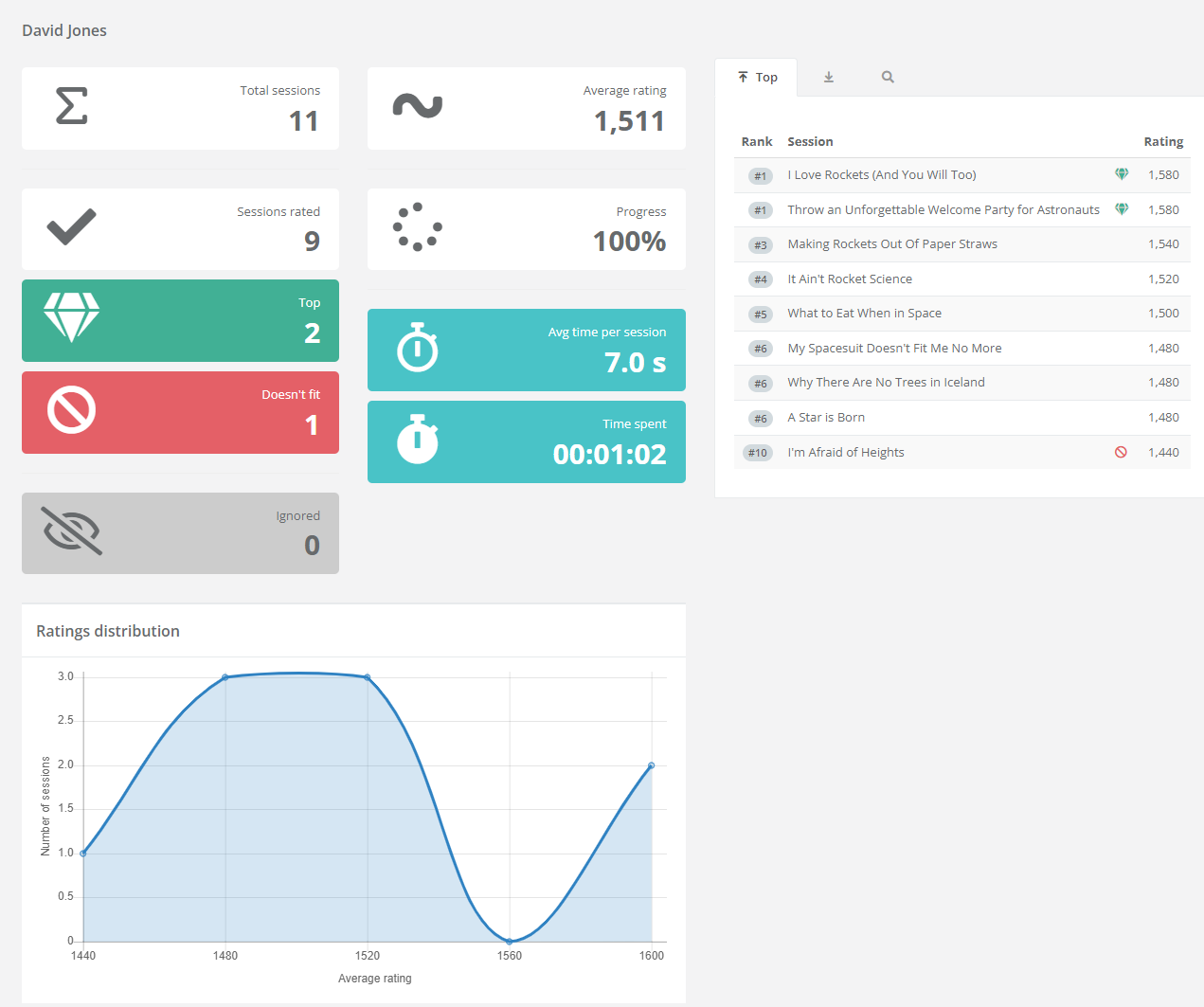
Task: Select the I Love Rockets session row
Action: tap(881, 175)
